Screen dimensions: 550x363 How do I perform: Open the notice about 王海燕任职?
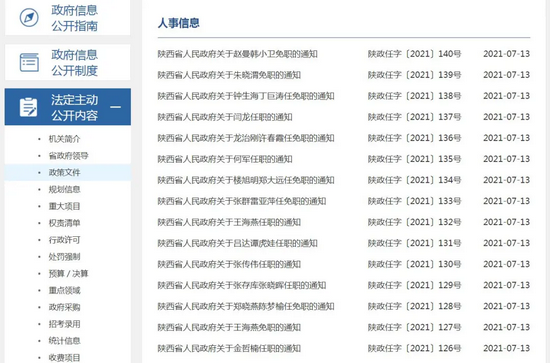[229, 222]
